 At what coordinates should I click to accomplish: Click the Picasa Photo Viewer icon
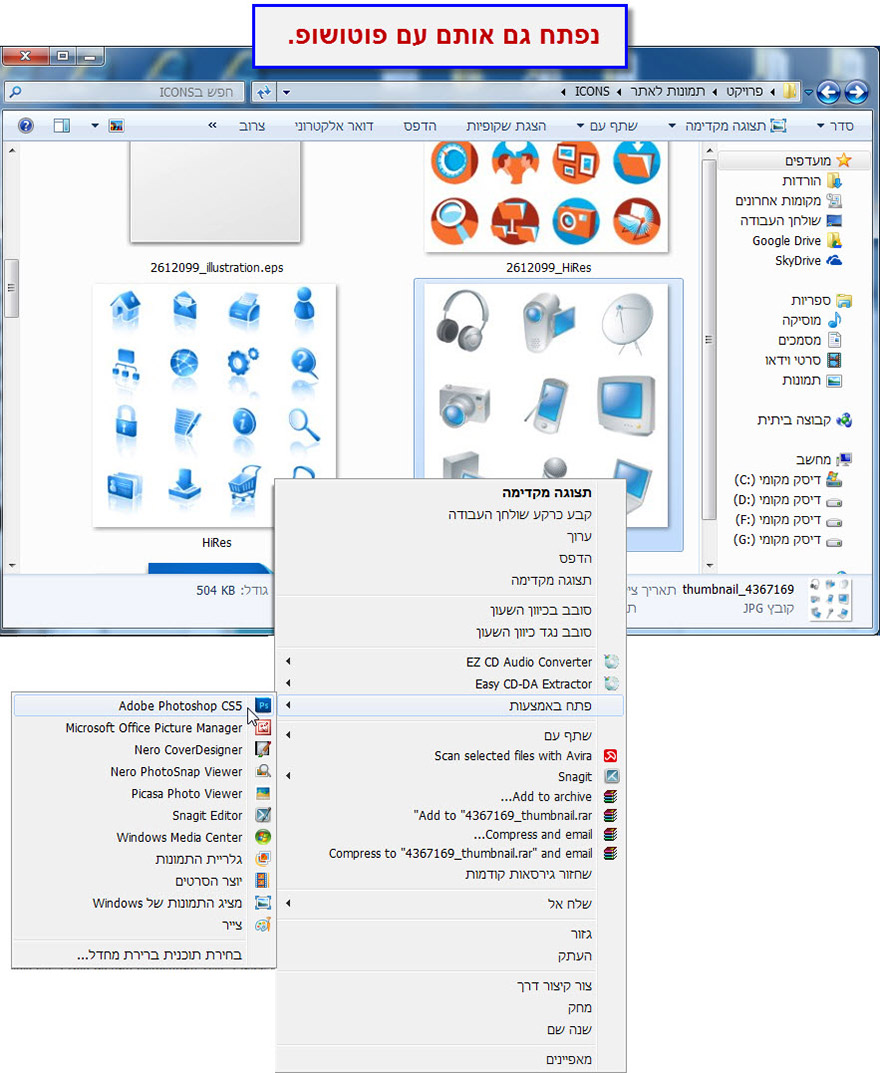click(263, 793)
